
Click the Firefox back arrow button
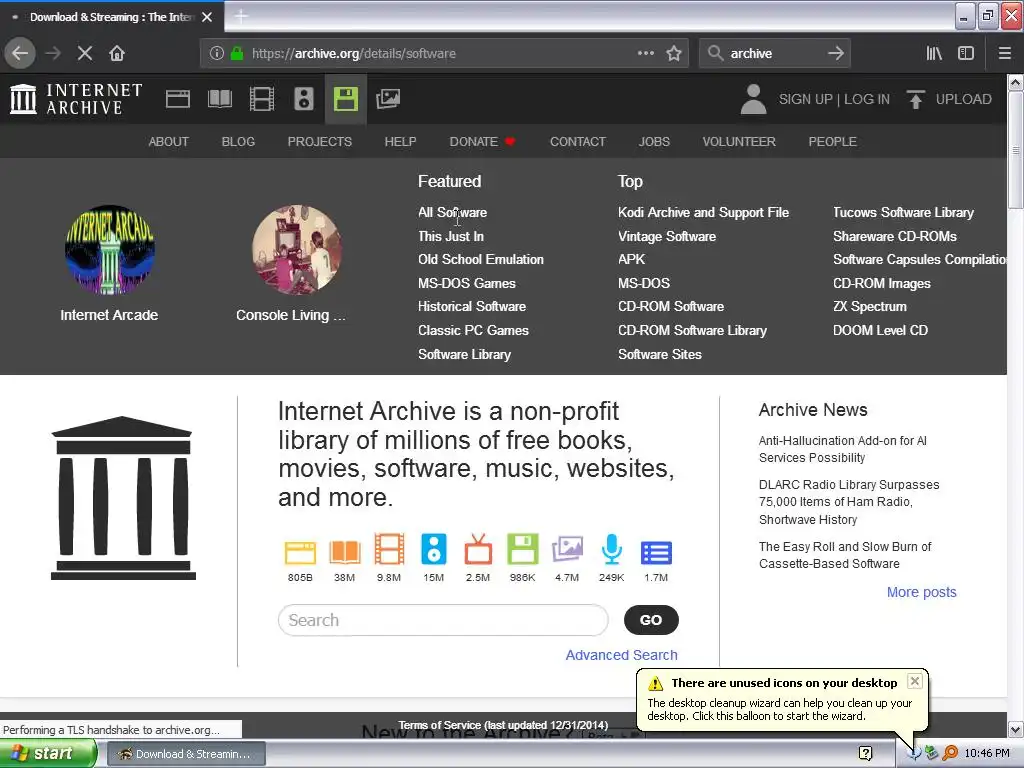(20, 54)
